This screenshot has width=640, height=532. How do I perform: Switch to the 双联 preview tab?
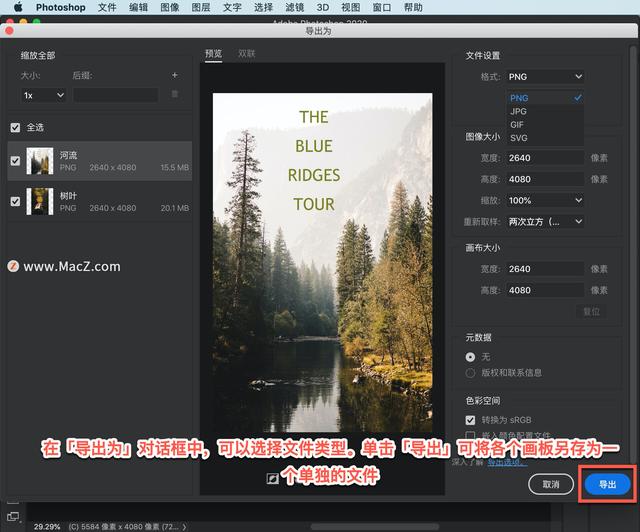pos(246,54)
